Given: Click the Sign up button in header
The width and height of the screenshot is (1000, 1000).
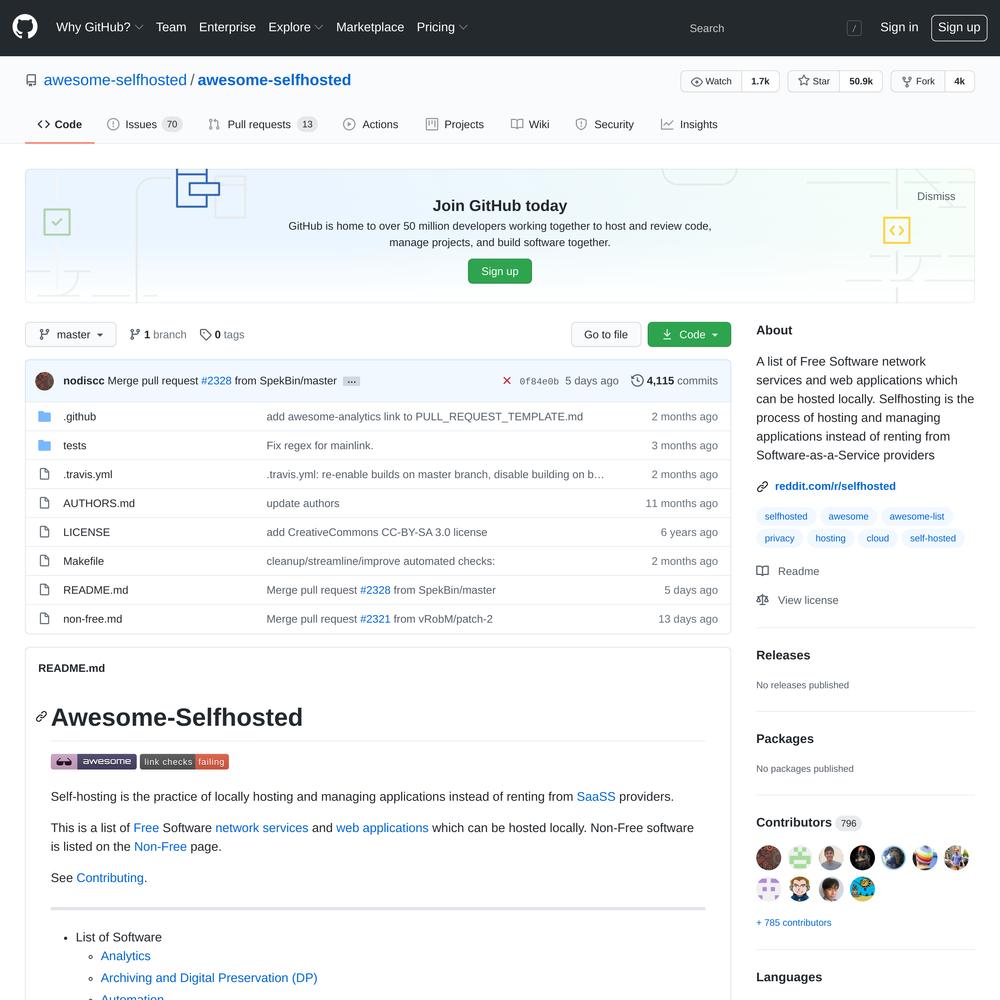Looking at the screenshot, I should (959, 27).
